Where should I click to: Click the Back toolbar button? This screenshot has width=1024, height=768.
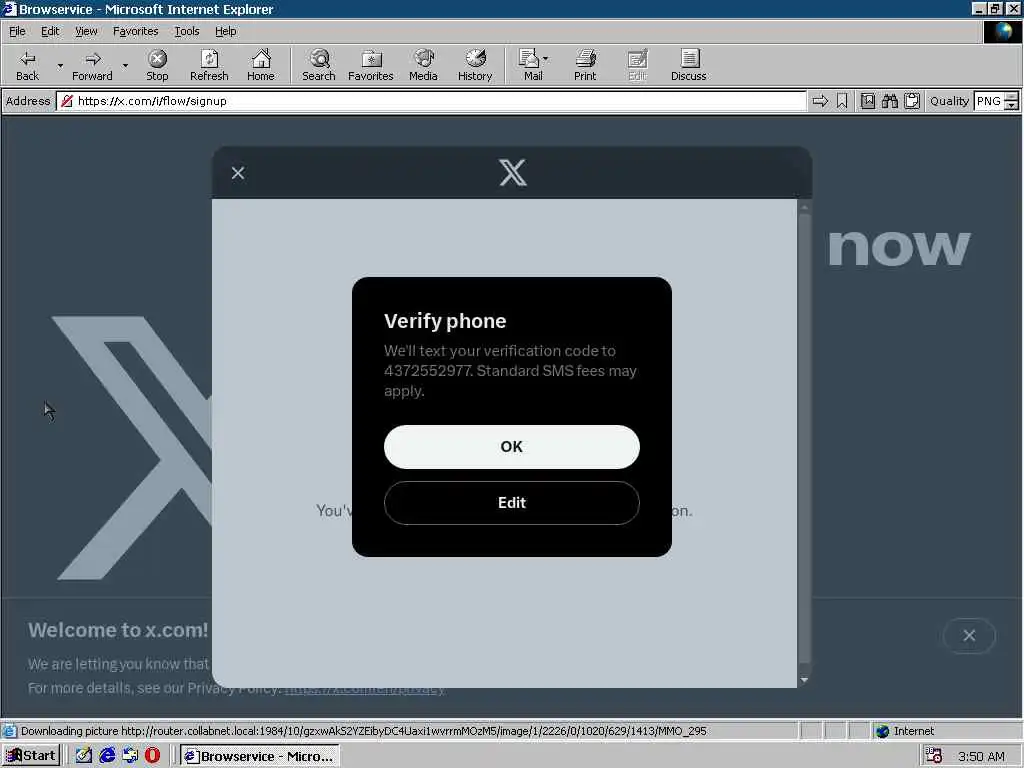tap(27, 65)
